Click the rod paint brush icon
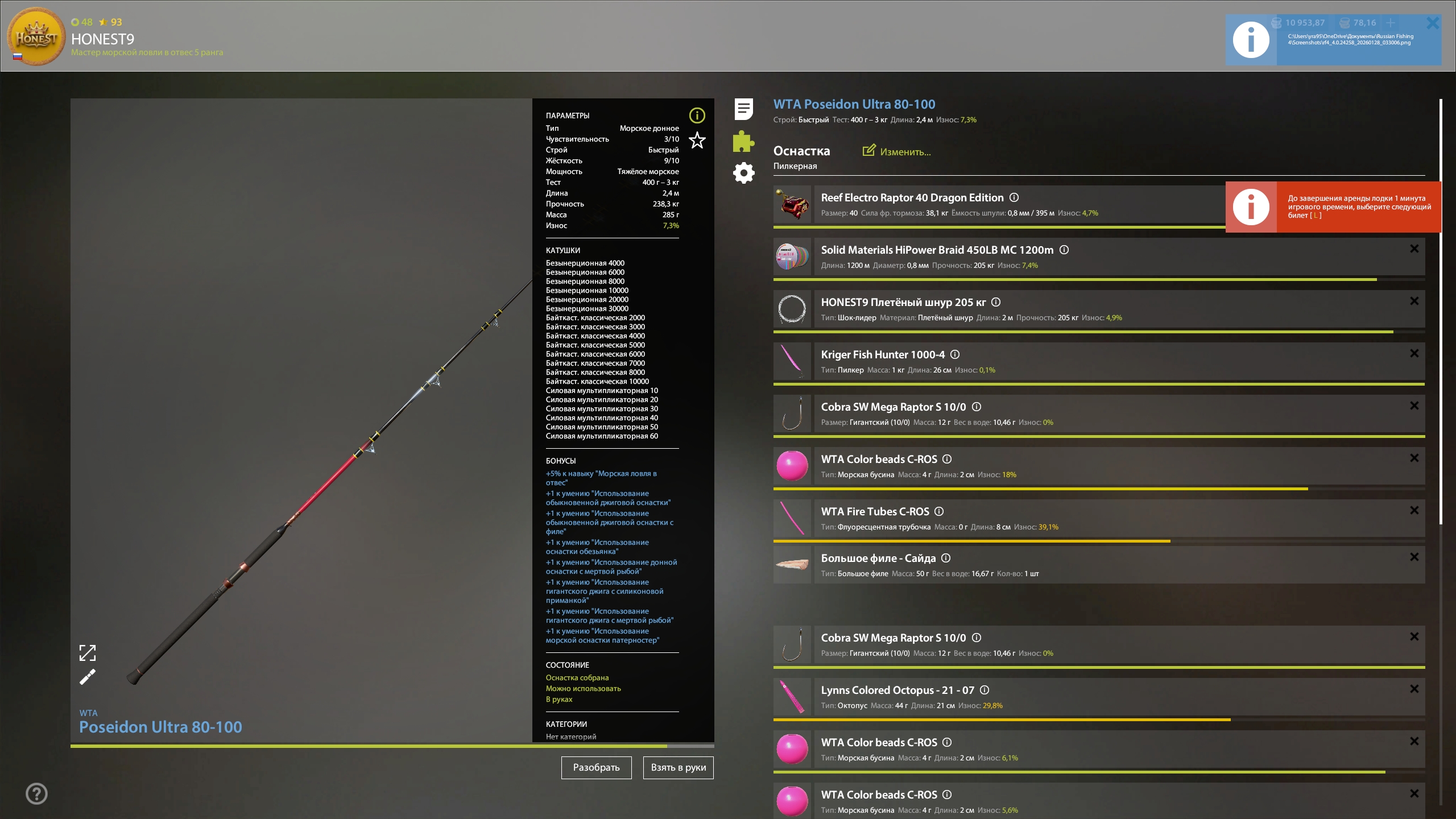 pyautogui.click(x=88, y=677)
